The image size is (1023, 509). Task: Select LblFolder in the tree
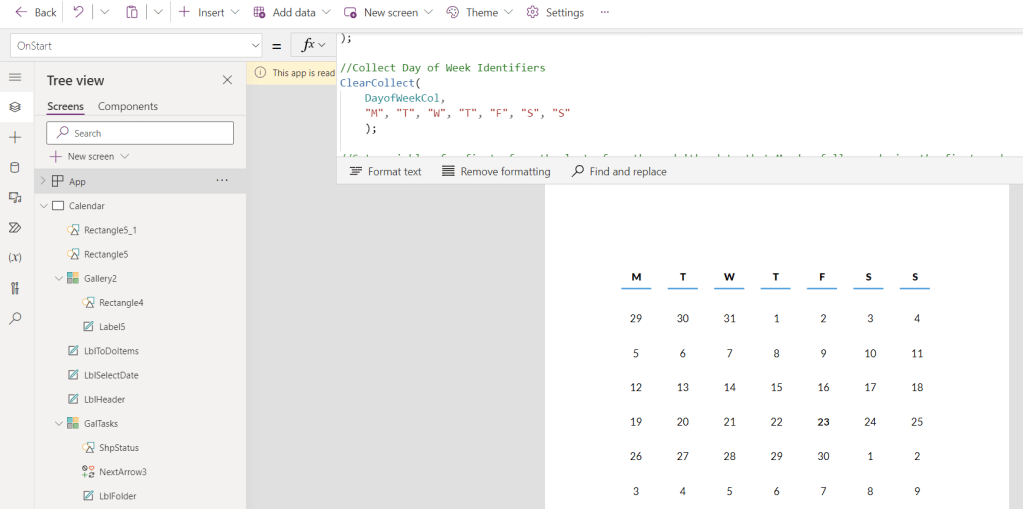tap(117, 495)
